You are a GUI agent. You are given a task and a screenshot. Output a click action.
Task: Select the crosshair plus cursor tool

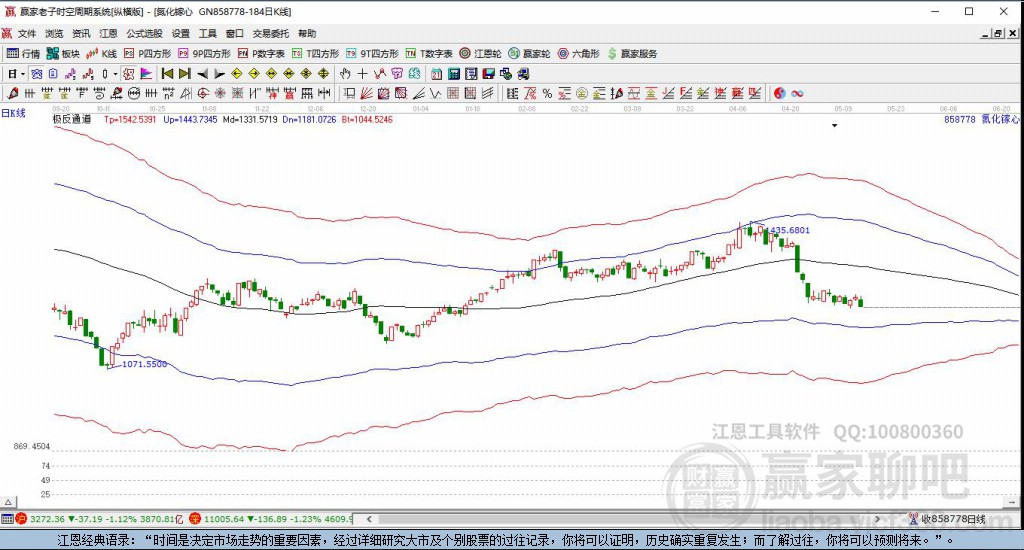[x=362, y=74]
